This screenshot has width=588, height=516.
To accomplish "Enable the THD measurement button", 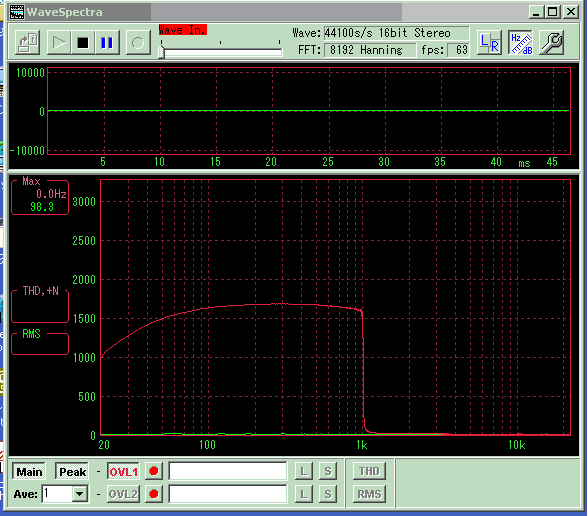I will [x=369, y=471].
